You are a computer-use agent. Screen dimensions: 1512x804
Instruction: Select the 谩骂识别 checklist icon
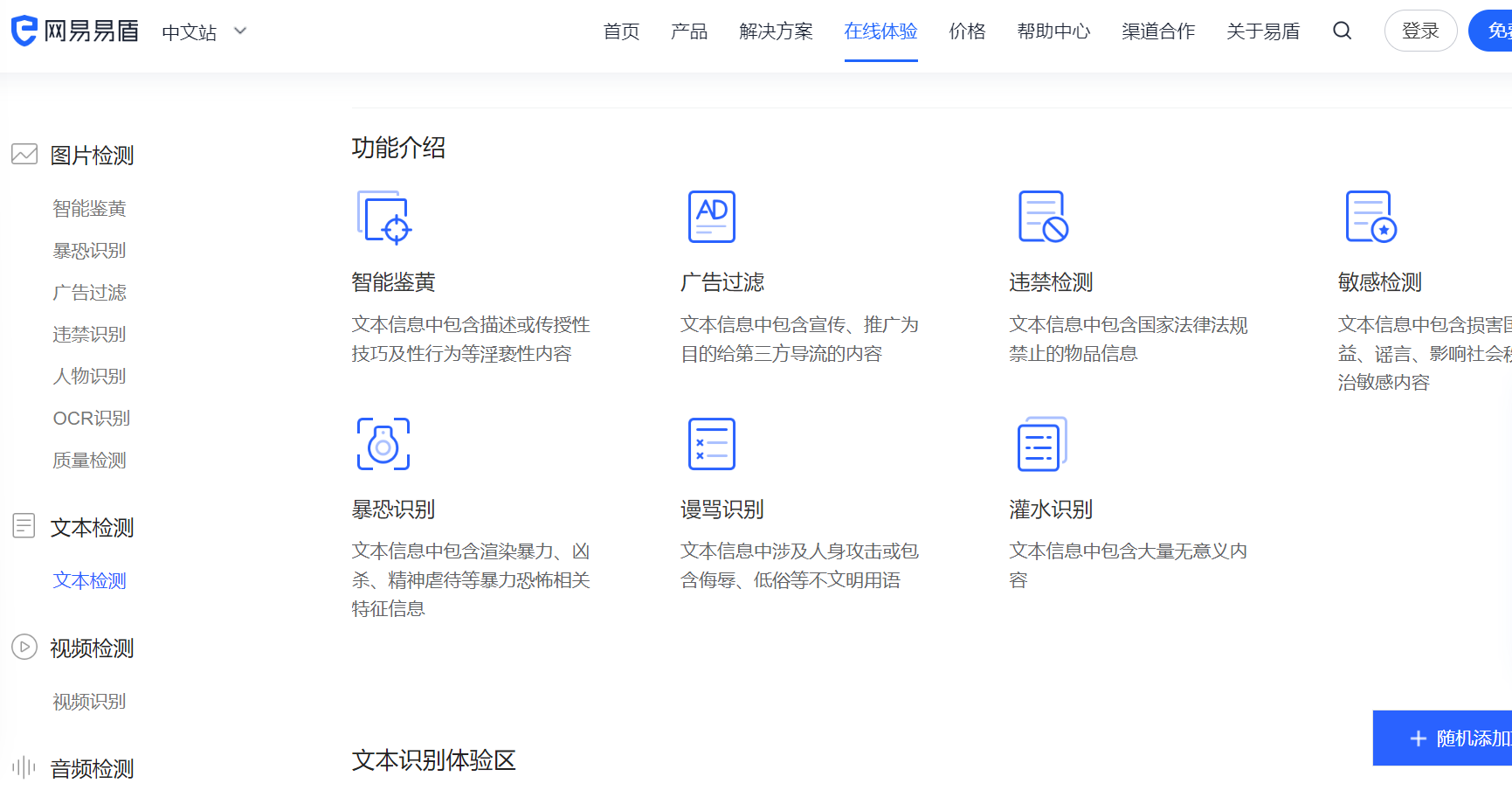[x=711, y=443]
